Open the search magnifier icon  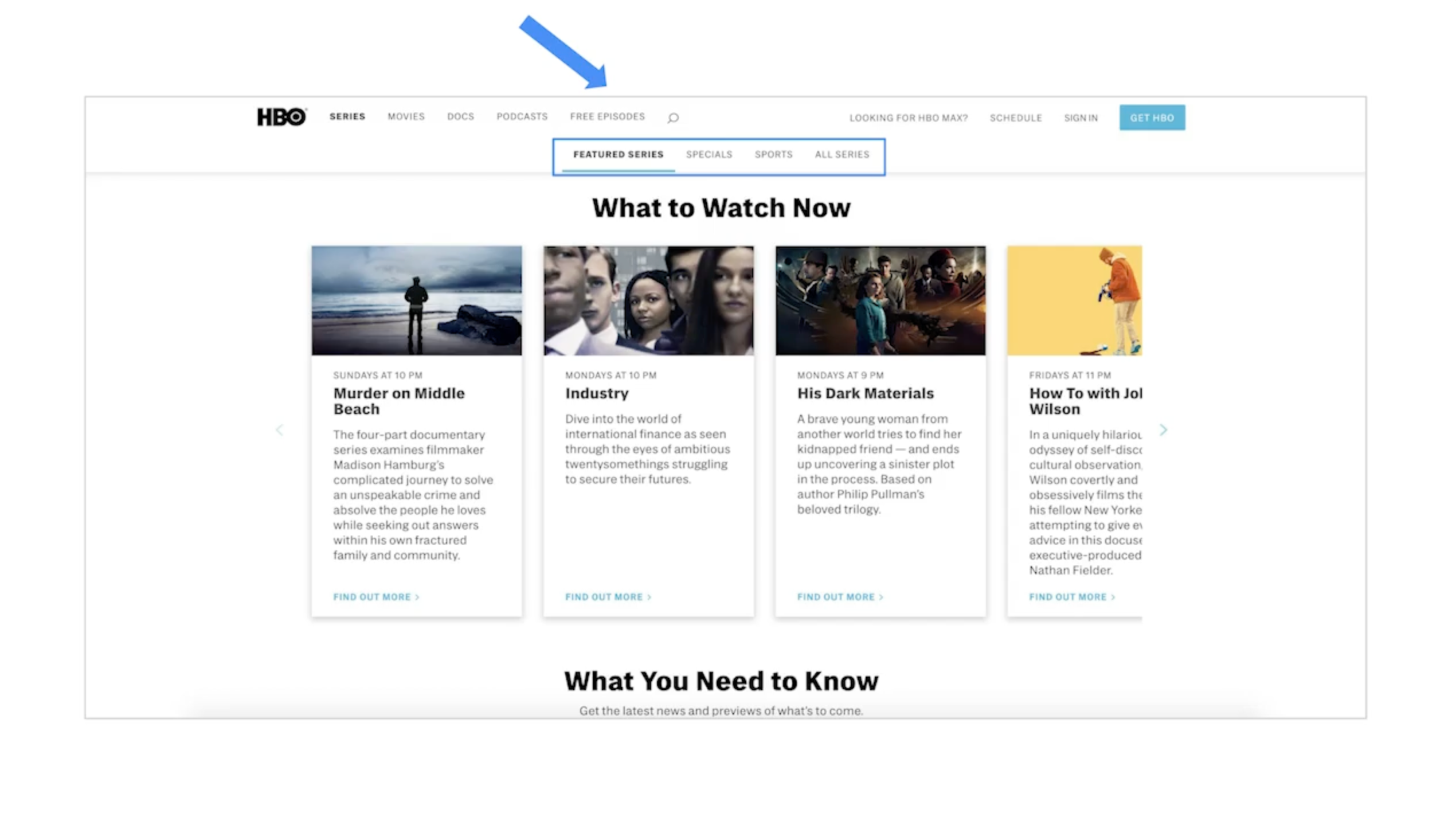tap(673, 118)
